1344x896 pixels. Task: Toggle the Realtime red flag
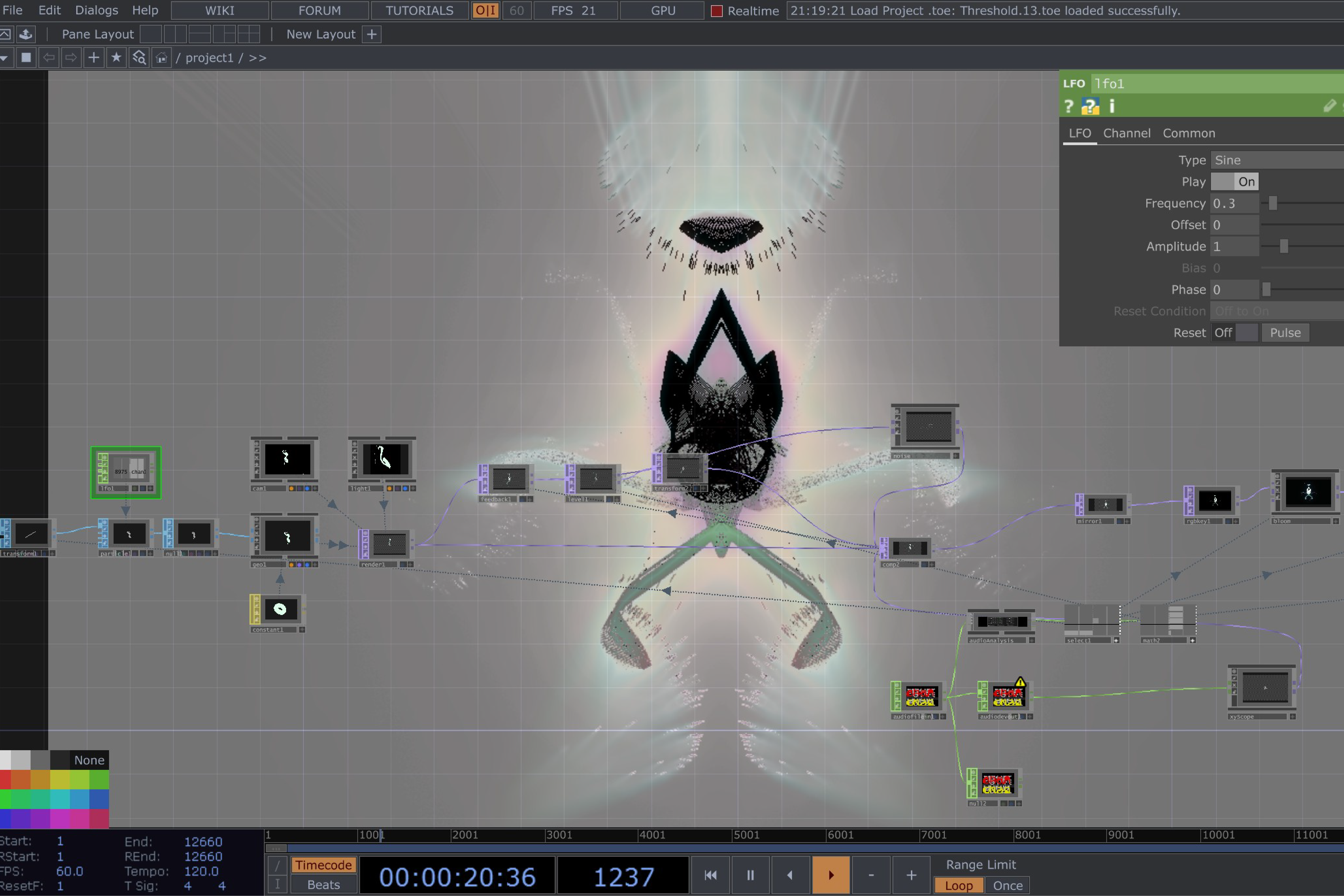point(717,11)
